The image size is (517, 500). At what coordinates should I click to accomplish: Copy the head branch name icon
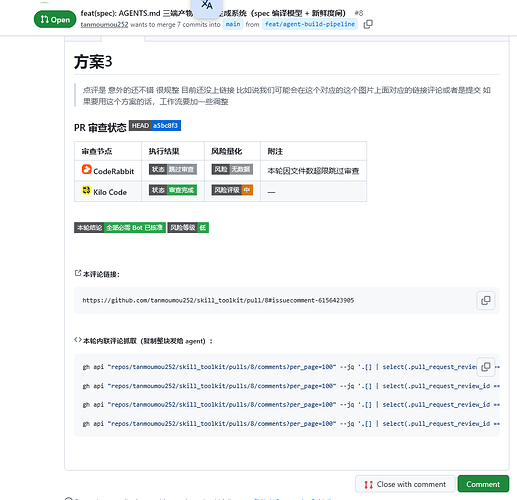pyautogui.click(x=368, y=24)
